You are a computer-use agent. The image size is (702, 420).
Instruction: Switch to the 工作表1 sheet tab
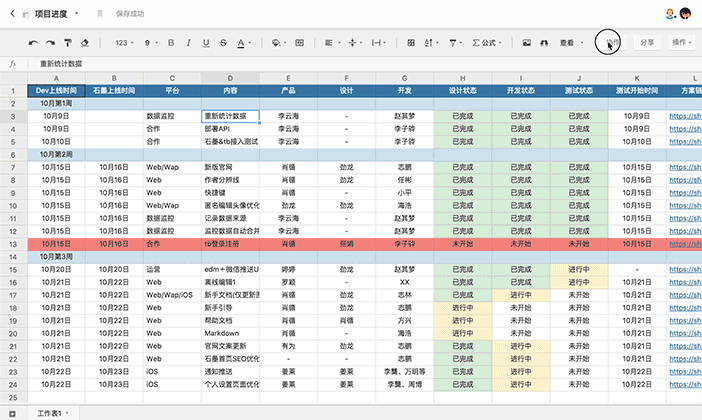click(x=52, y=412)
